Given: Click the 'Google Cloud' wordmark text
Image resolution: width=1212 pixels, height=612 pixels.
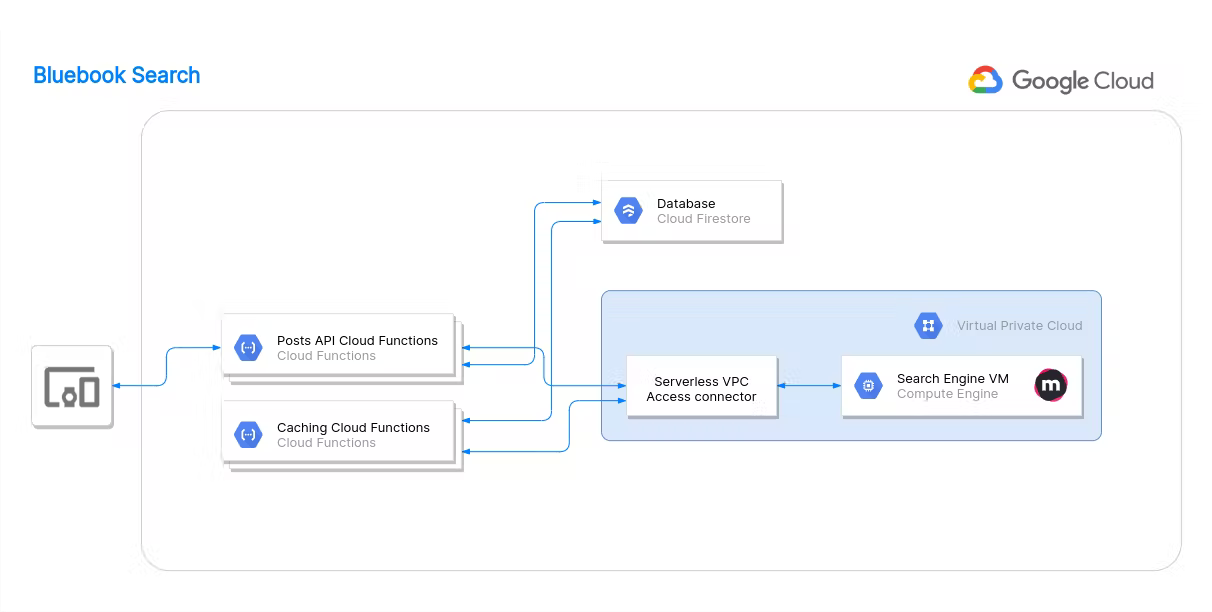Looking at the screenshot, I should point(1082,81).
